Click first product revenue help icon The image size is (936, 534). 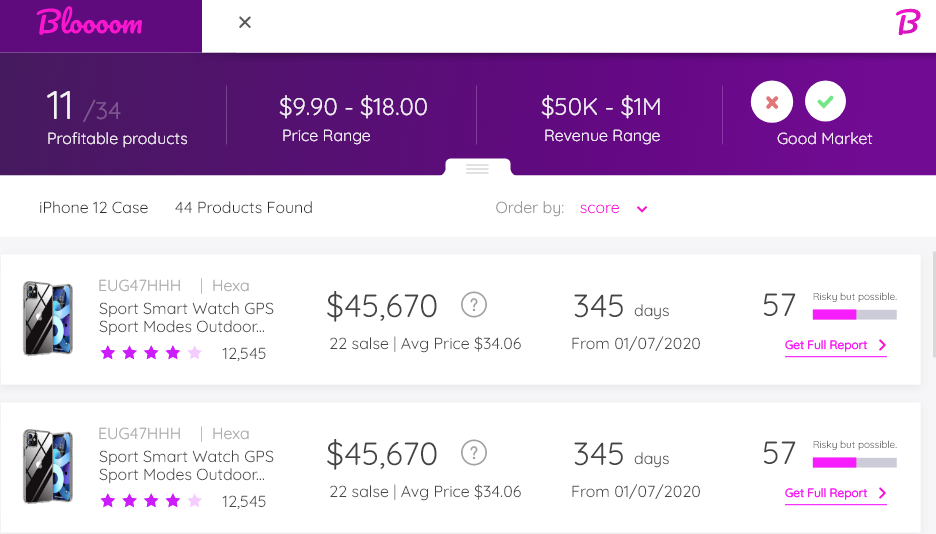(474, 304)
